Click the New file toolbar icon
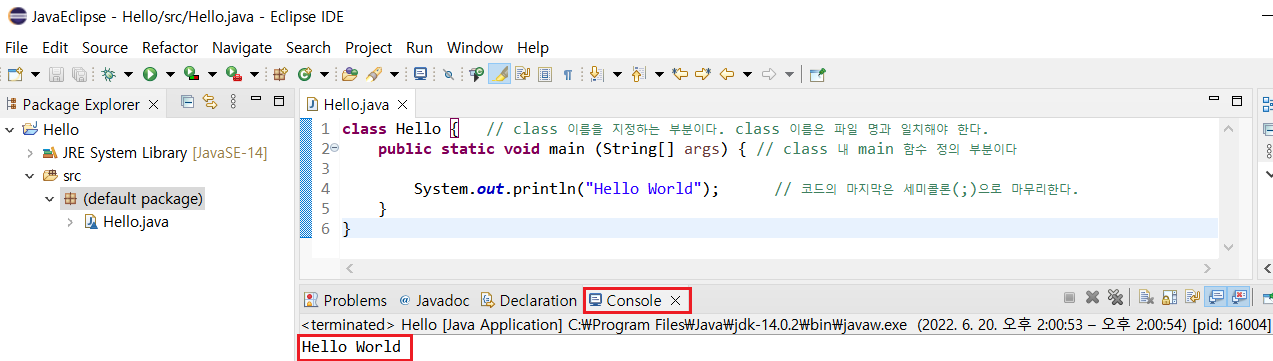The image size is (1273, 361). 15,74
